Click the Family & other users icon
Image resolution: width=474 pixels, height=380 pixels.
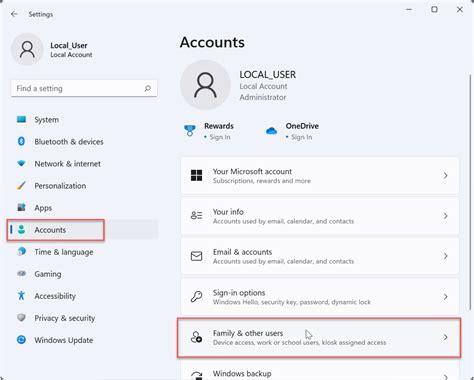(x=196, y=337)
